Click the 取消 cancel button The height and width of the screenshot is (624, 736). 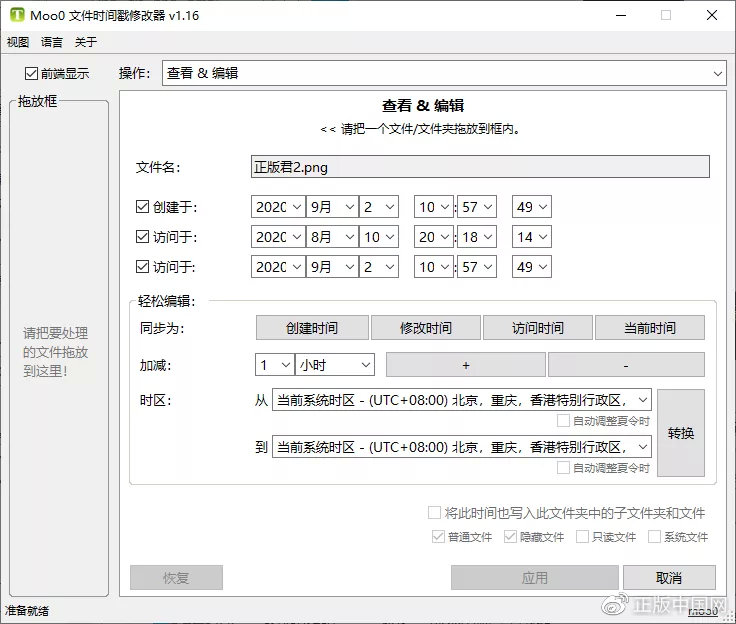coord(669,578)
